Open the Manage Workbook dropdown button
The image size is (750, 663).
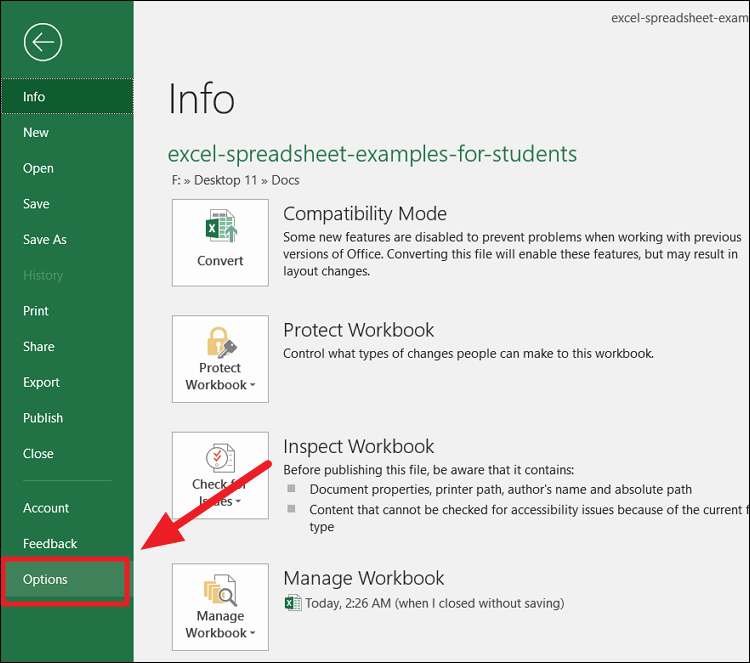[x=220, y=607]
